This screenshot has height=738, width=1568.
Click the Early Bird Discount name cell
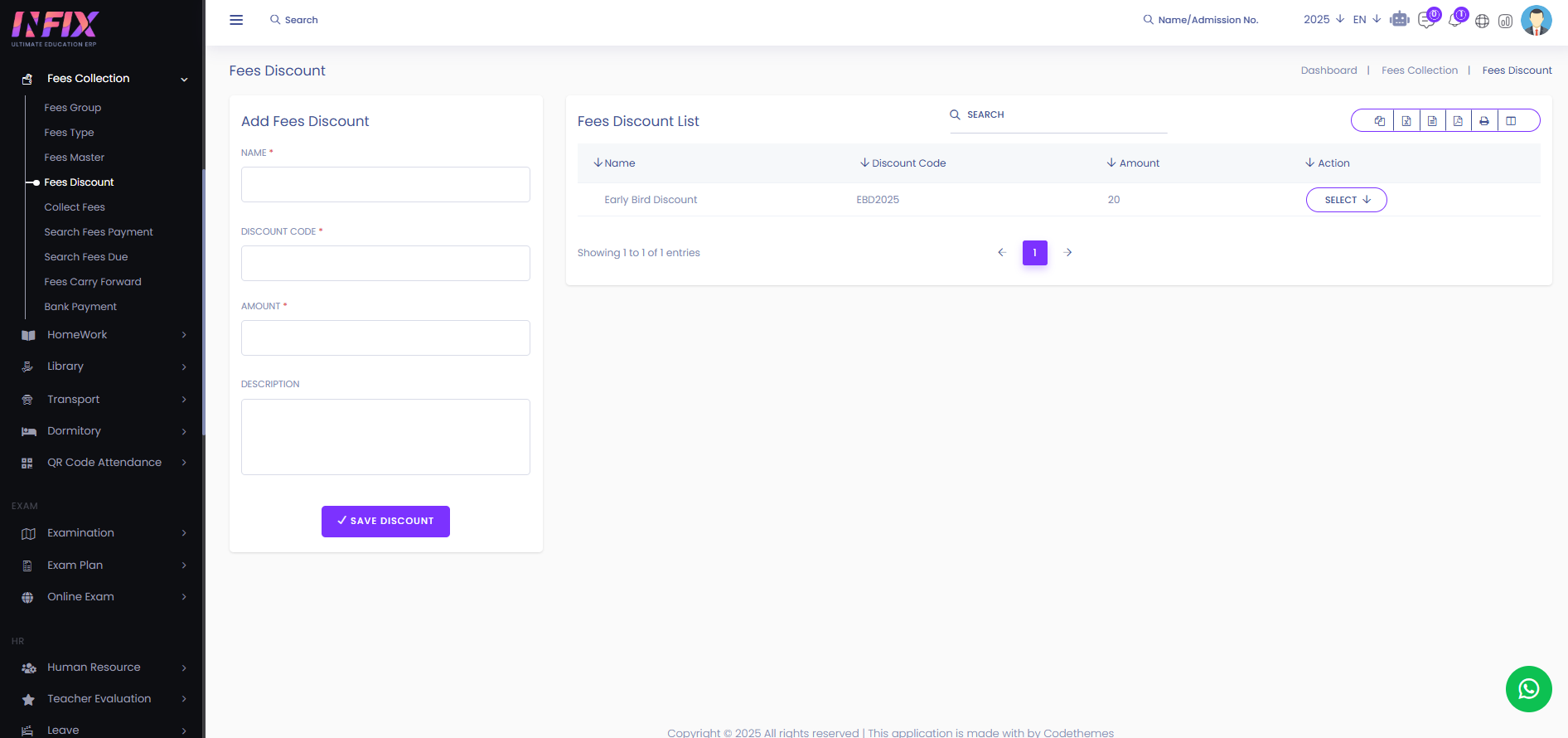click(651, 200)
